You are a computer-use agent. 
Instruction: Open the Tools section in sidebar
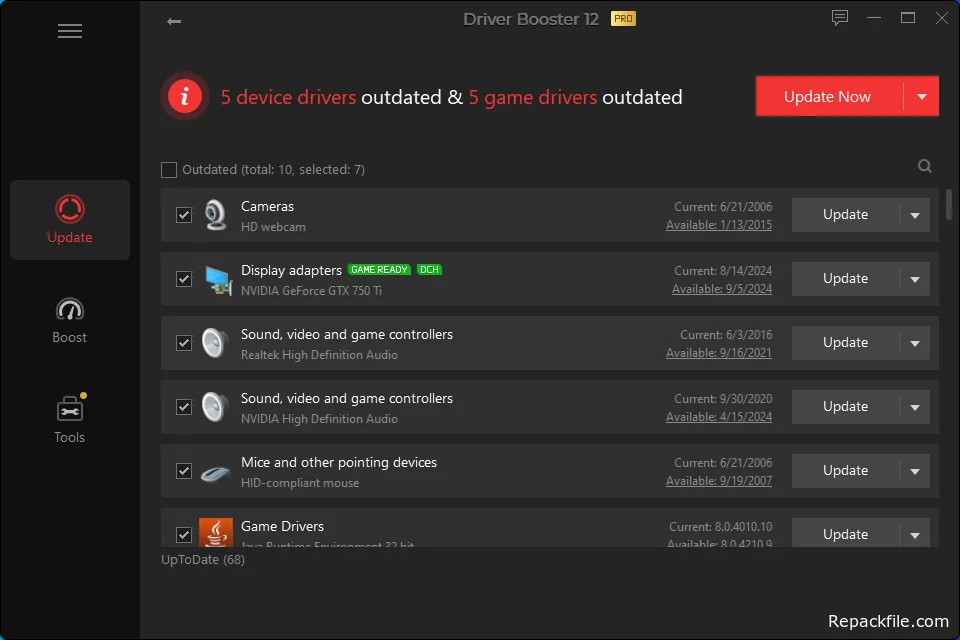[x=70, y=419]
